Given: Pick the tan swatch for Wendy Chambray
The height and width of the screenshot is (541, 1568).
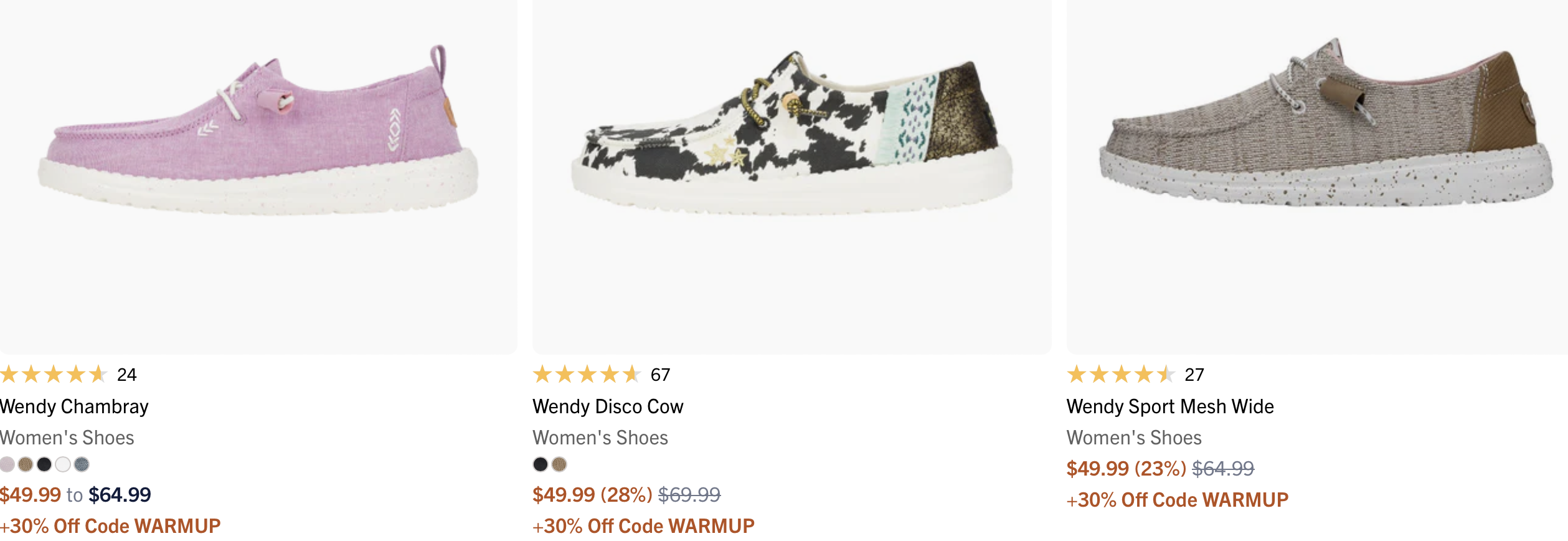Looking at the screenshot, I should point(26,464).
